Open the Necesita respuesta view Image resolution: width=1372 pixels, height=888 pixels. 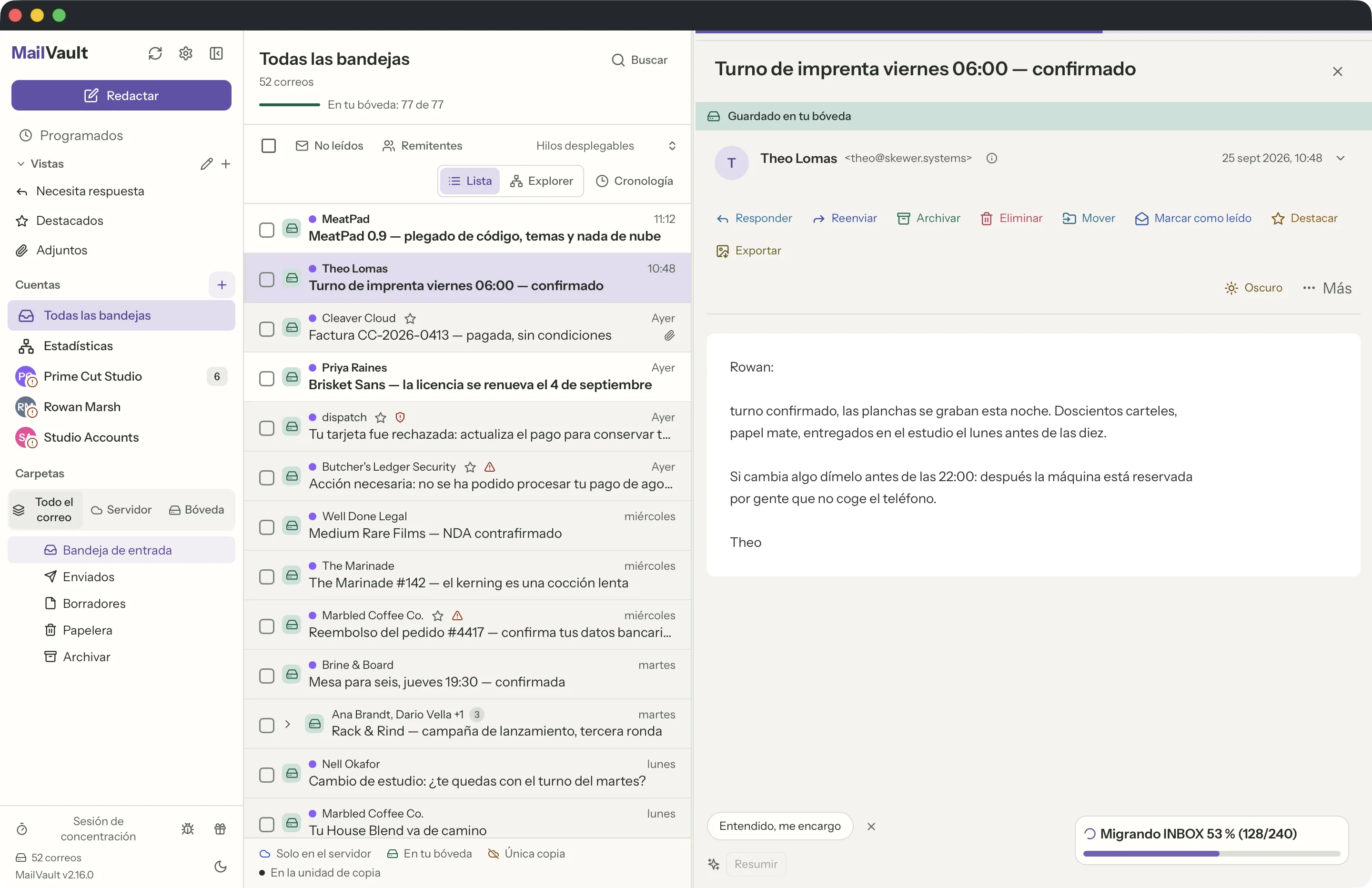[x=121, y=191]
